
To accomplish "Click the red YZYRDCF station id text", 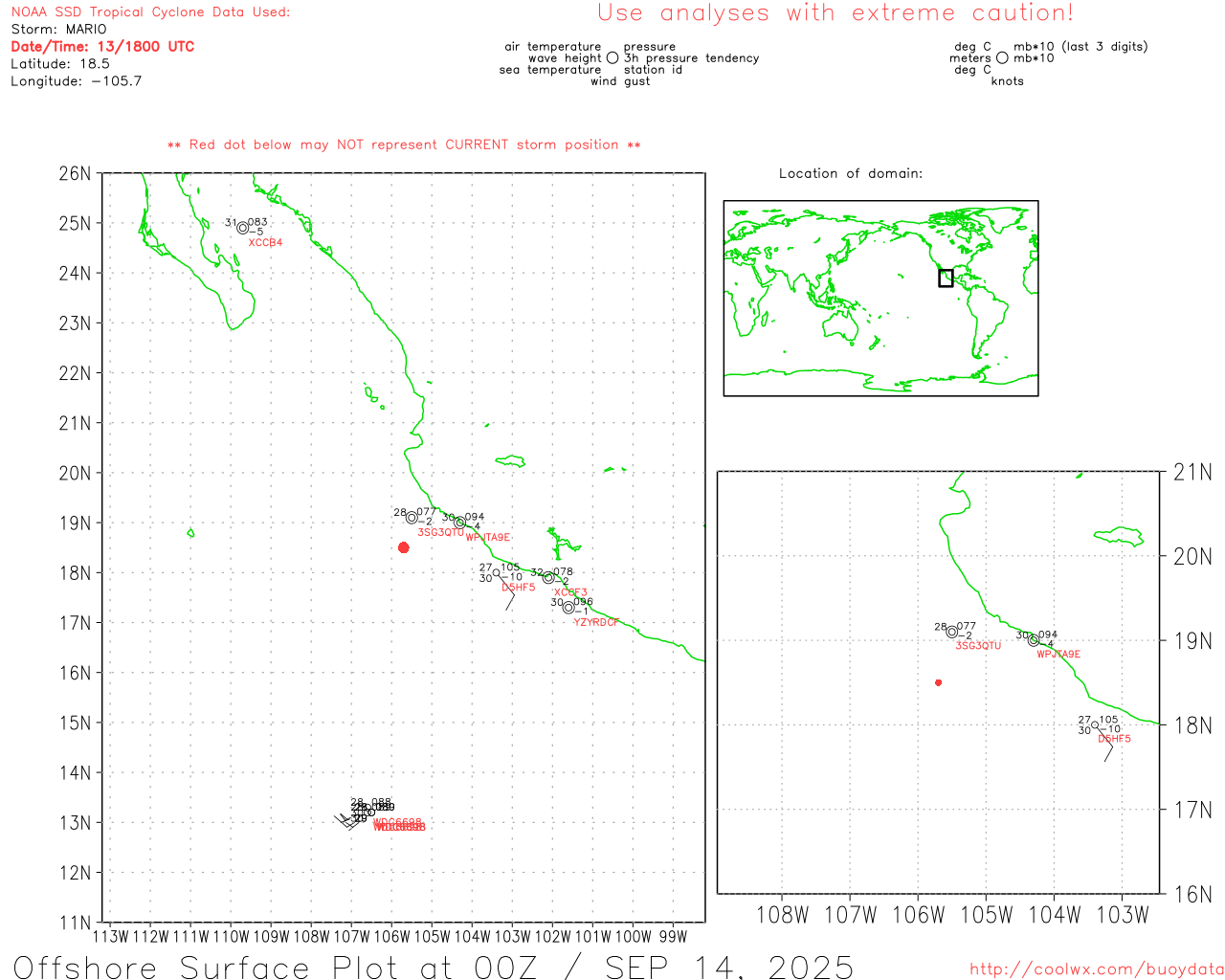I will 596,622.
